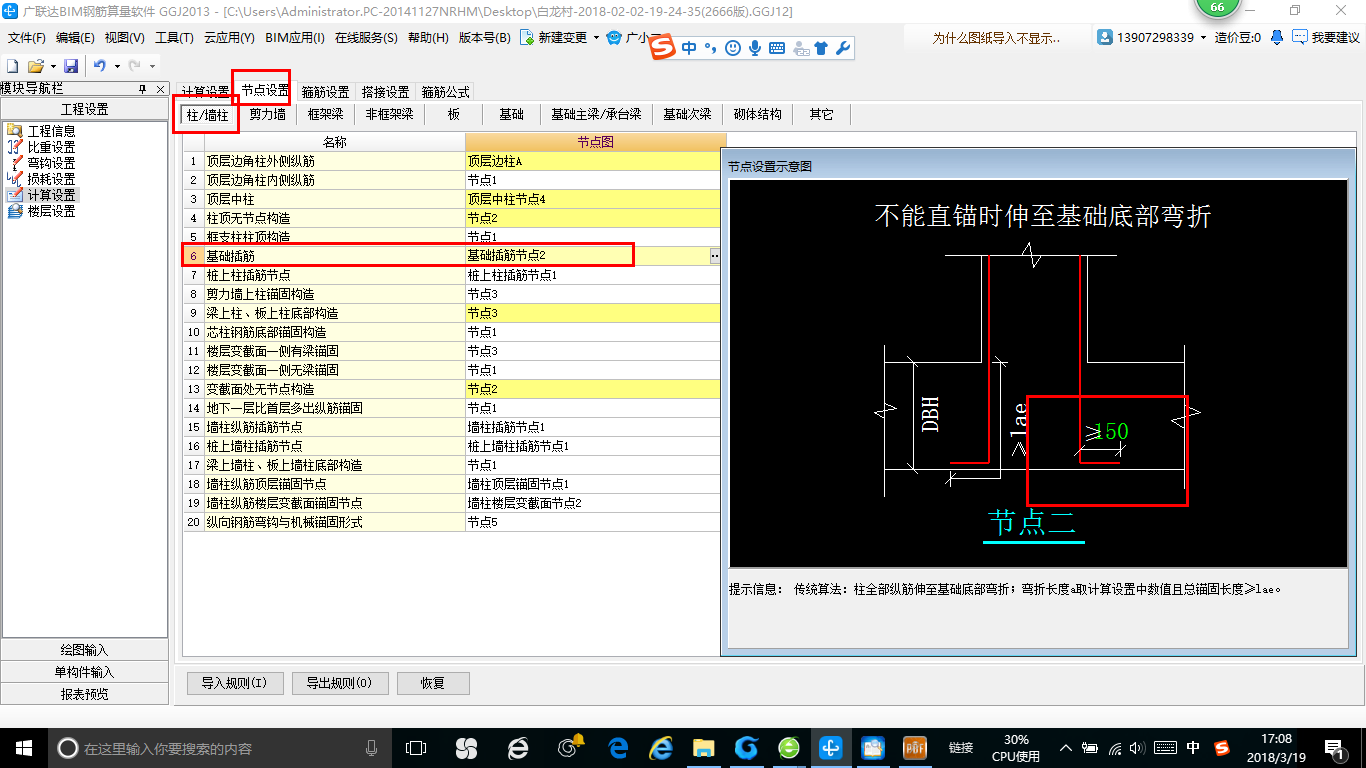Expand the Redo history dropdown arrow
The width and height of the screenshot is (1366, 768).
coord(152,66)
